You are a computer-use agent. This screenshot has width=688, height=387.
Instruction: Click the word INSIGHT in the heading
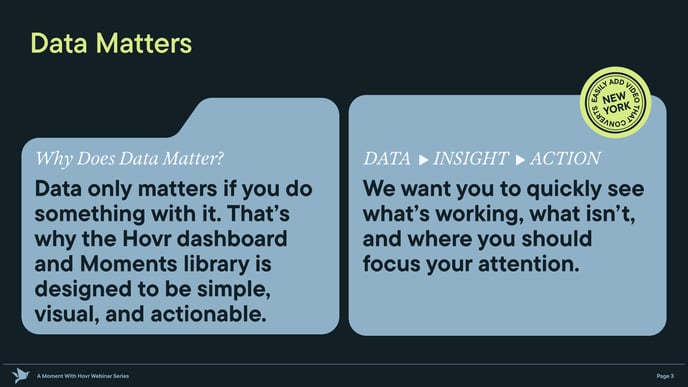click(x=471, y=159)
